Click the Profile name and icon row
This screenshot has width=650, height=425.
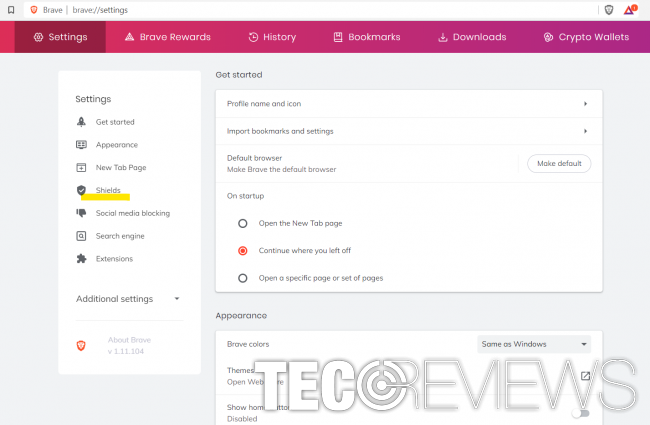(x=409, y=104)
